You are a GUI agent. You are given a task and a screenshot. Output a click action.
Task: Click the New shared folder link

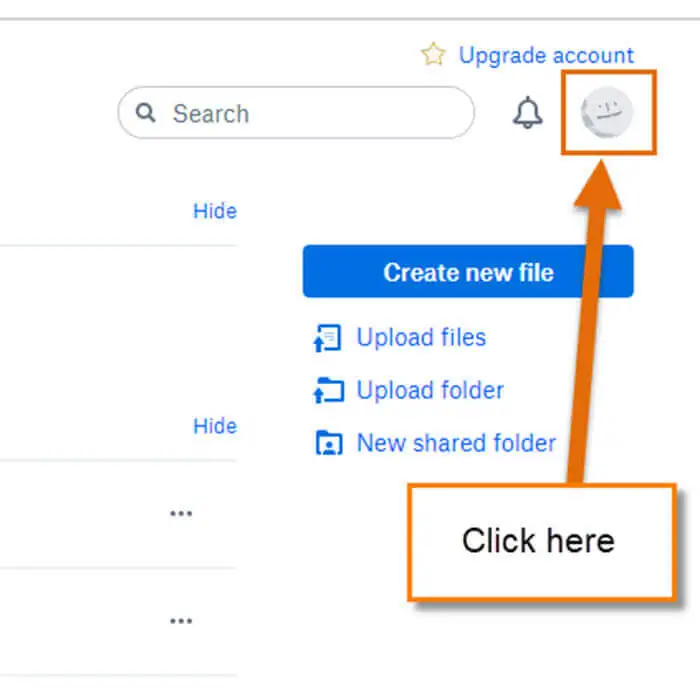pos(456,443)
